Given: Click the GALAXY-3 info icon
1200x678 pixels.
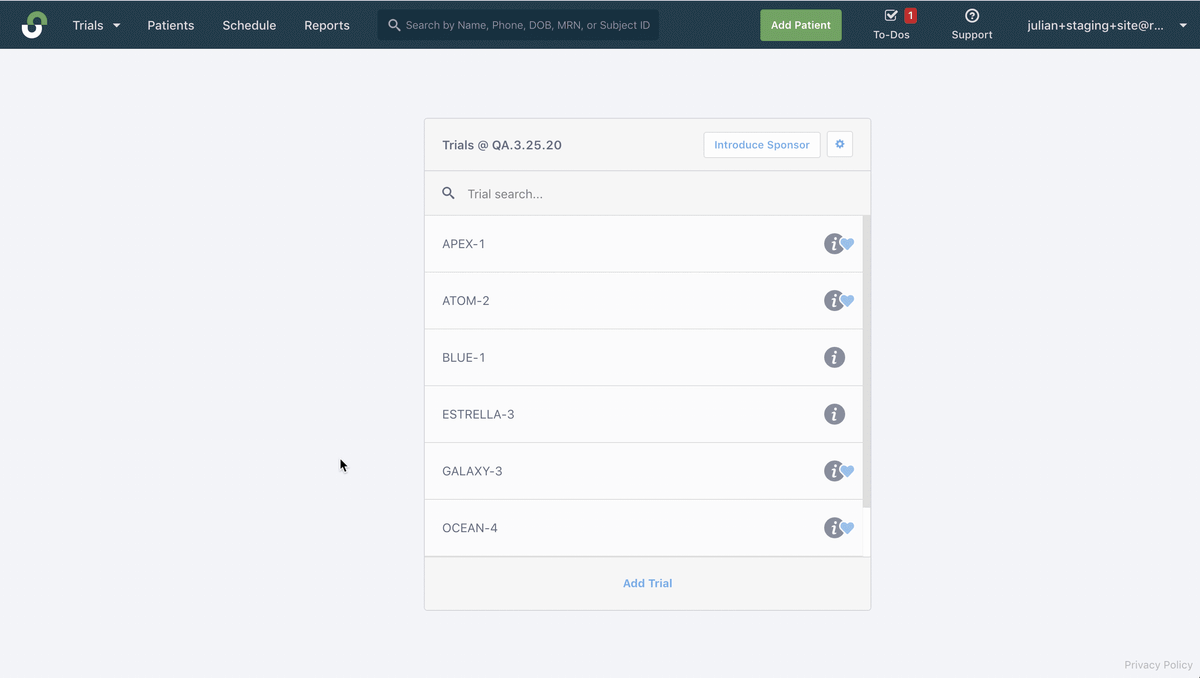Looking at the screenshot, I should point(834,470).
